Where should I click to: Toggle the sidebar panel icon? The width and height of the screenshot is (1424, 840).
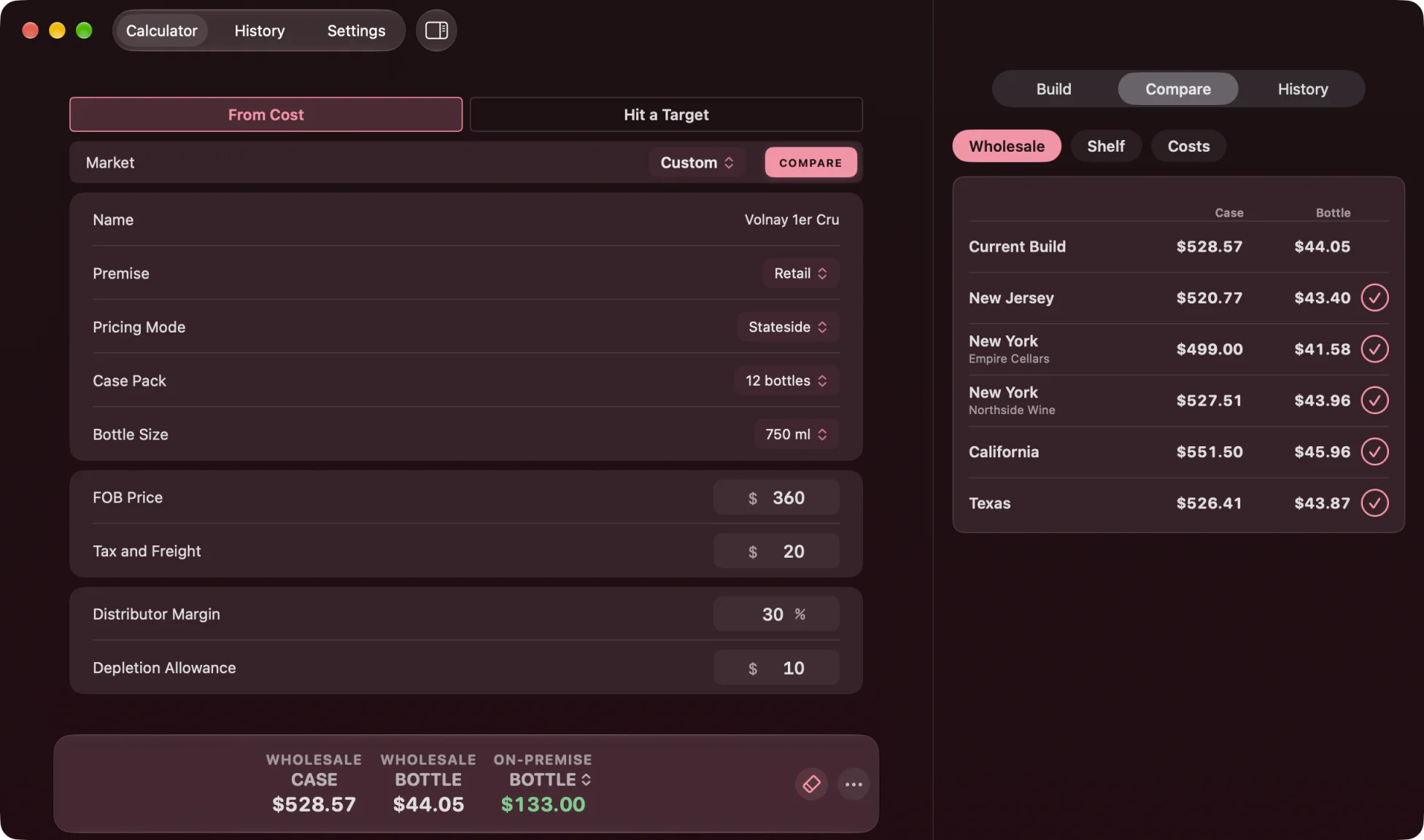(x=436, y=31)
